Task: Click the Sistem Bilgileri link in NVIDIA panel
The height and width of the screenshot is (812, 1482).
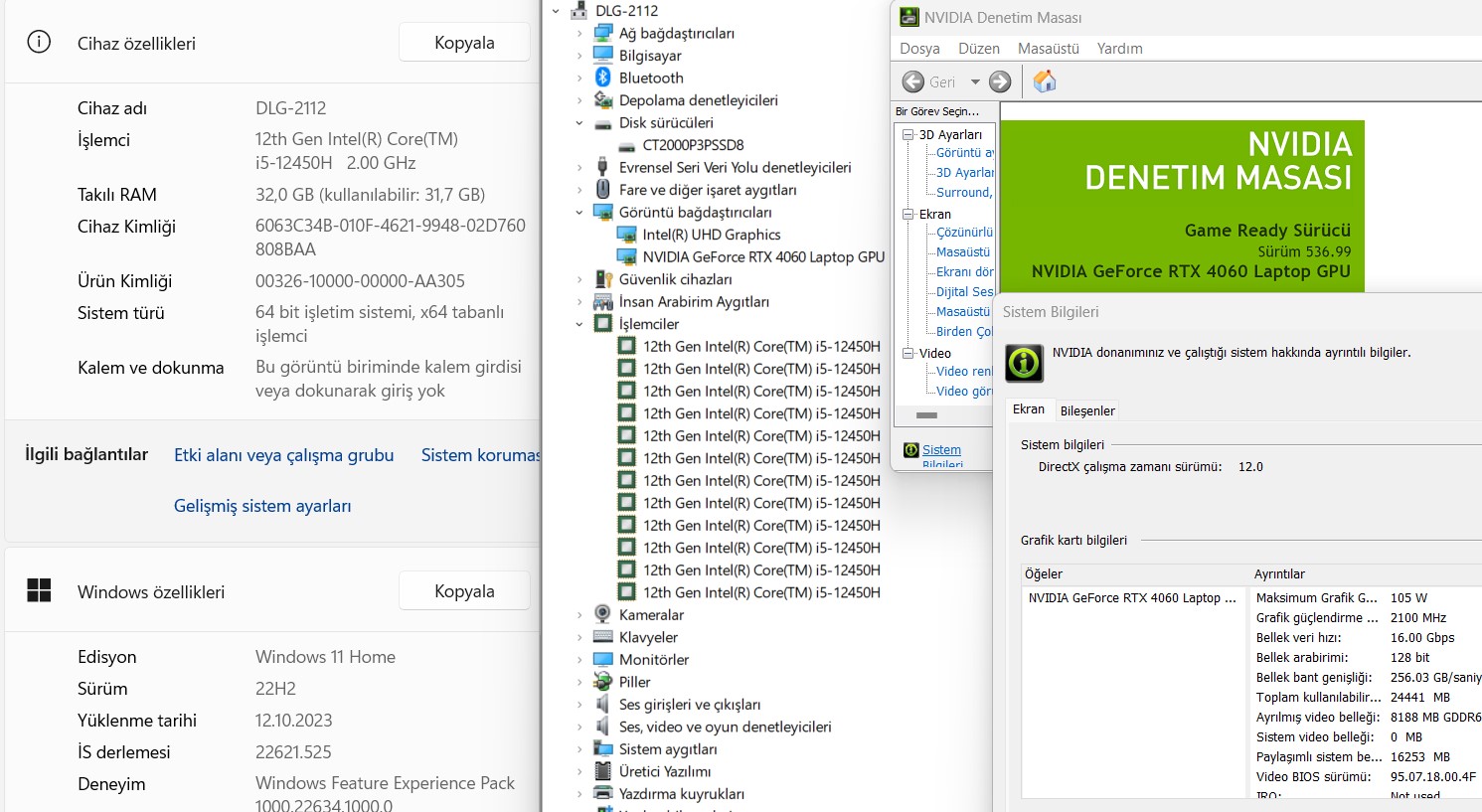Action: pos(941,456)
